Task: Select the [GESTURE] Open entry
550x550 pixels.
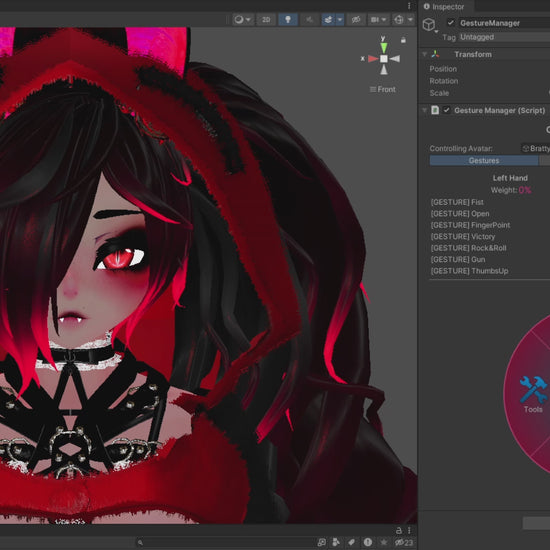Action: pos(460,214)
